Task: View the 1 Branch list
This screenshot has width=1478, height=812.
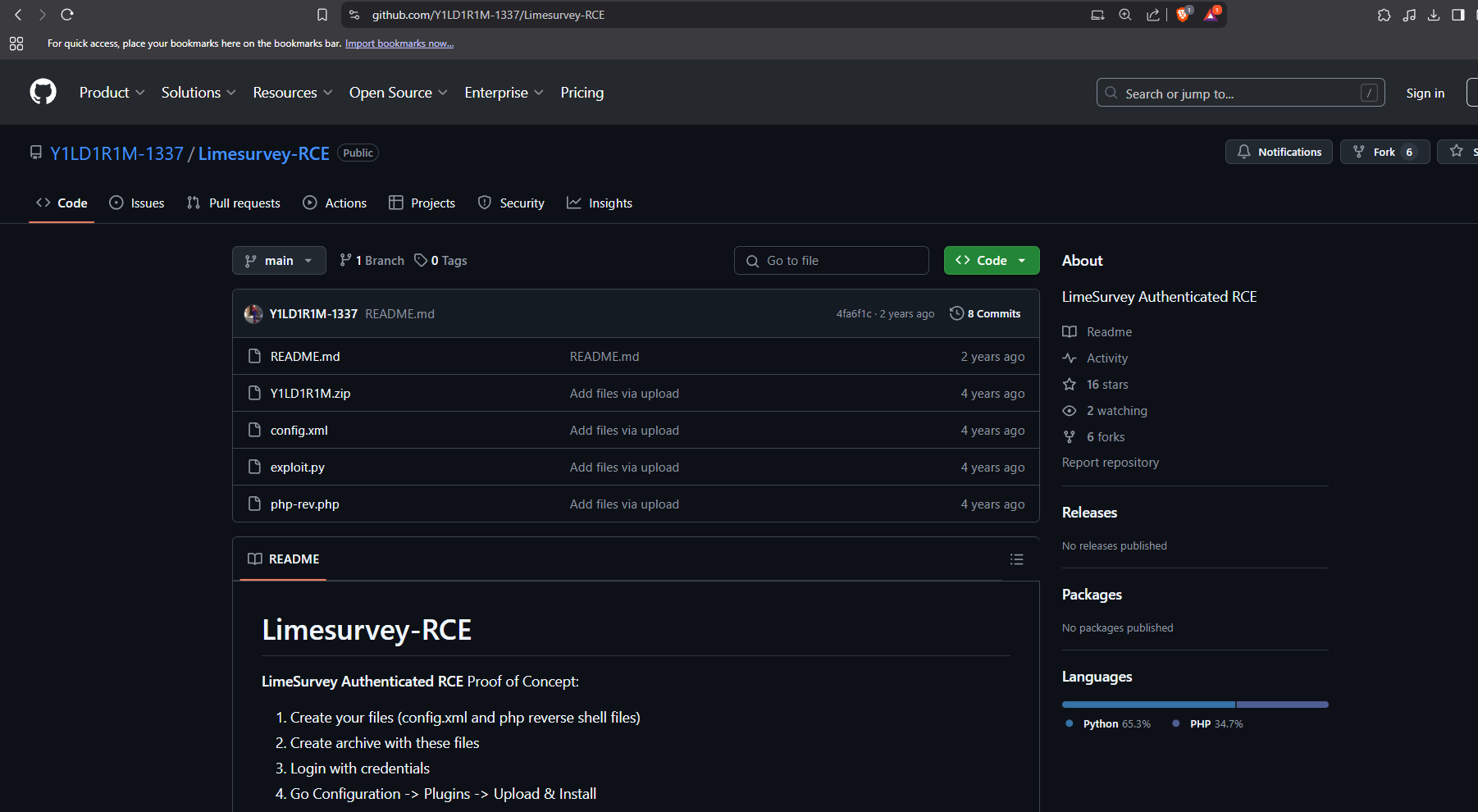Action: (372, 260)
